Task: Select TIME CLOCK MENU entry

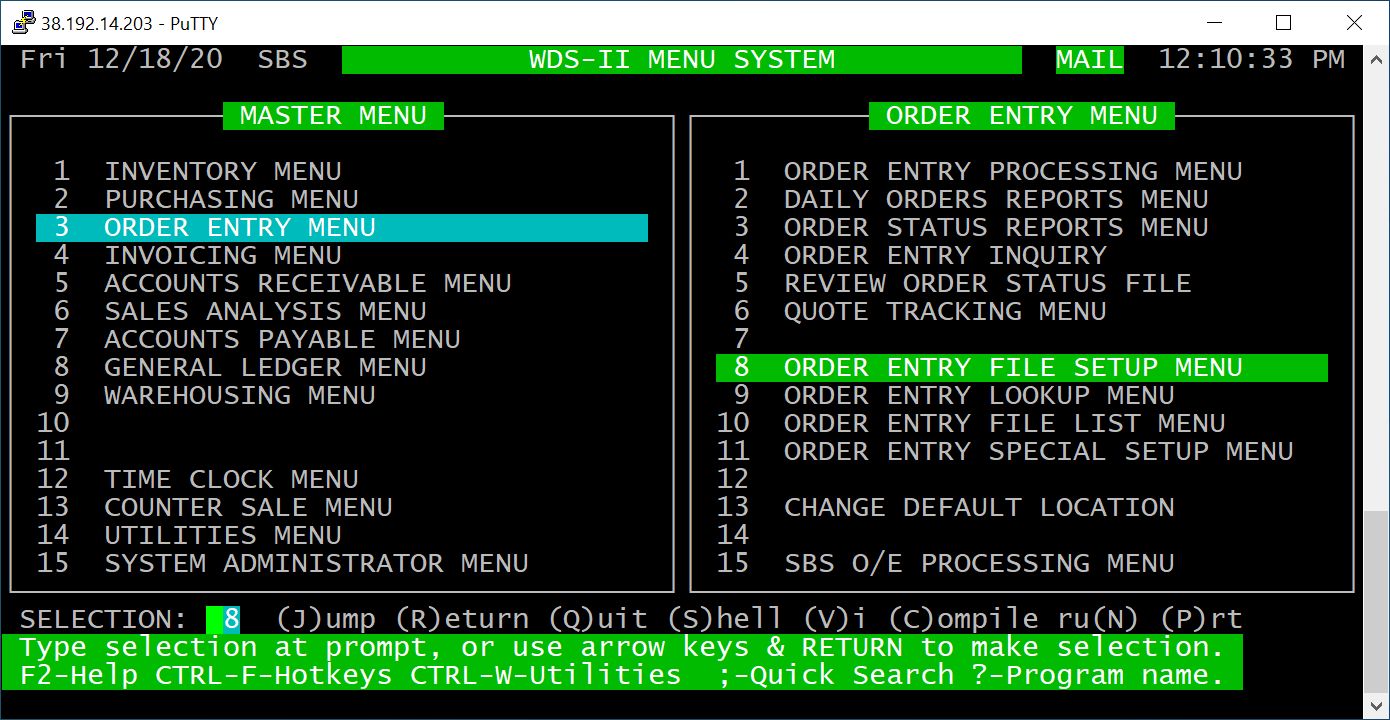Action: [231, 479]
